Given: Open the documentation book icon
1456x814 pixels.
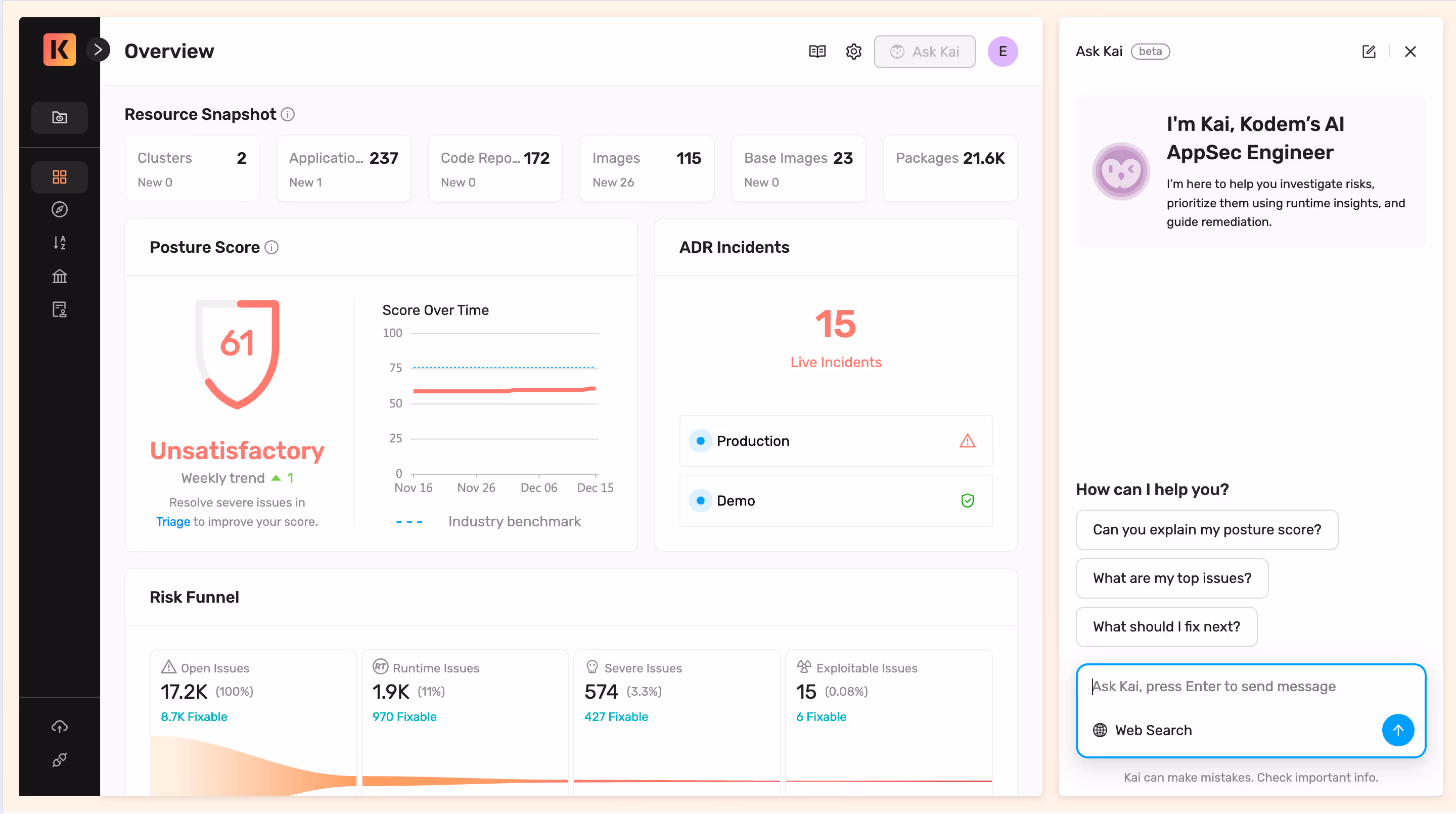Looking at the screenshot, I should tap(817, 52).
